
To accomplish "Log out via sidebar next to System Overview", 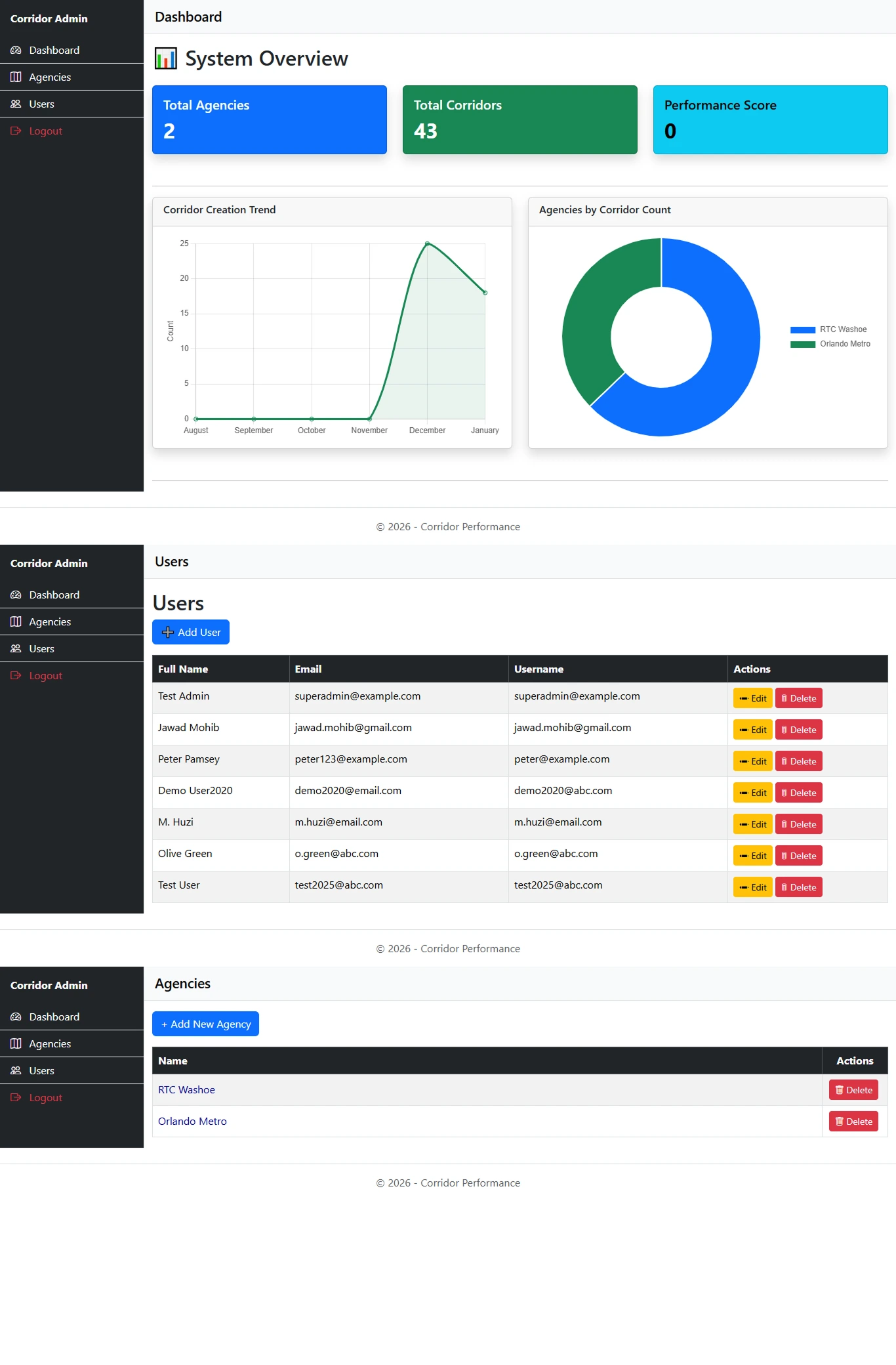I will point(45,131).
